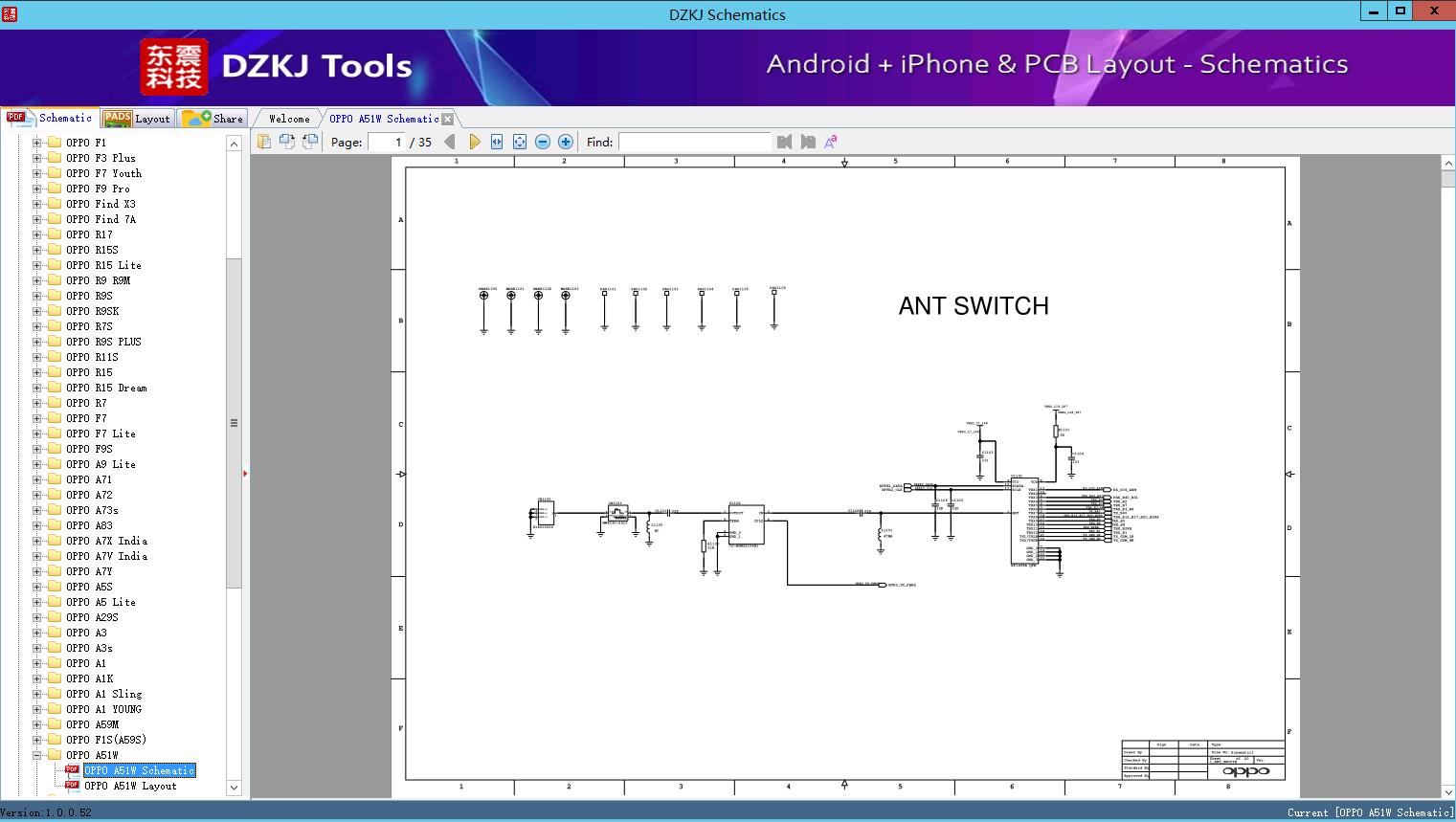1456x822 pixels.
Task: Fit the whole page in view
Action: [x=520, y=142]
